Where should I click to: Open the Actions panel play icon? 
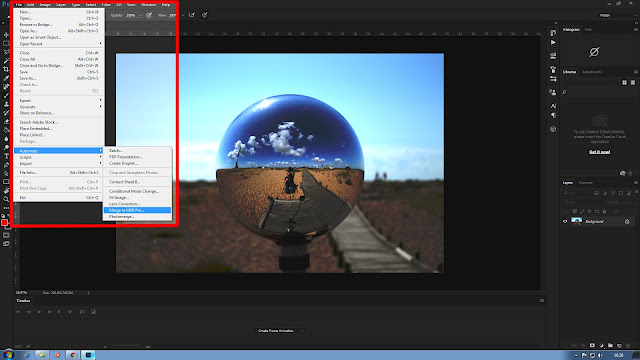(x=553, y=42)
